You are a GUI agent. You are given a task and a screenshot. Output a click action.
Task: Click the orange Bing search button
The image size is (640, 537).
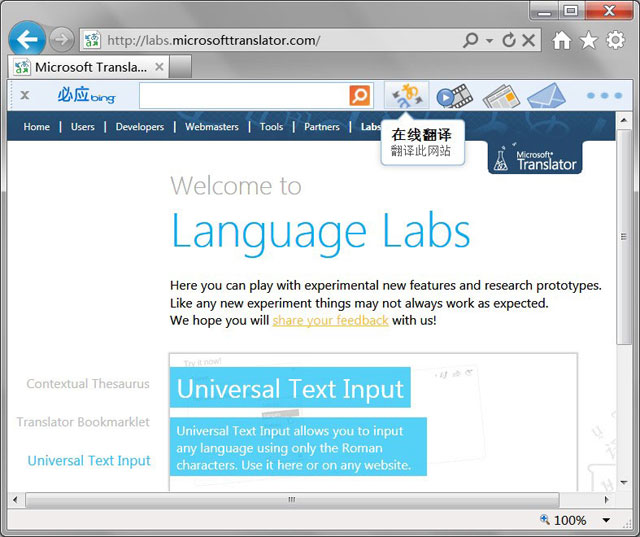pyautogui.click(x=360, y=95)
